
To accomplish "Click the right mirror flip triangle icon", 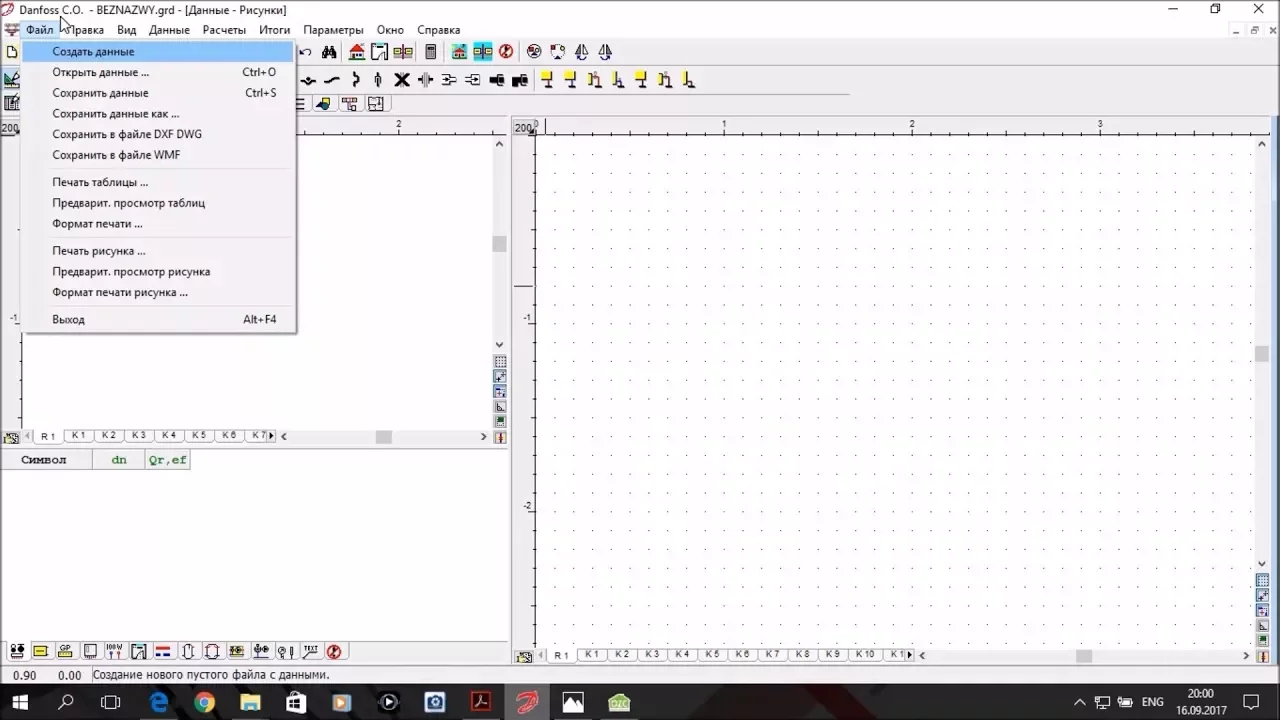I will click(x=604, y=52).
